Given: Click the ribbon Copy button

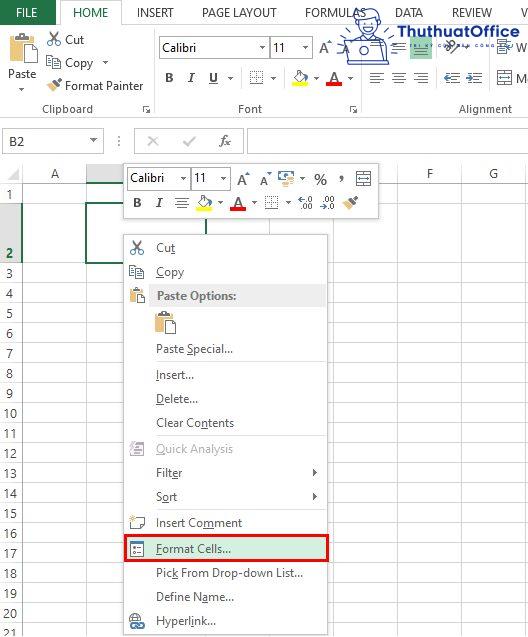Looking at the screenshot, I should [x=69, y=63].
